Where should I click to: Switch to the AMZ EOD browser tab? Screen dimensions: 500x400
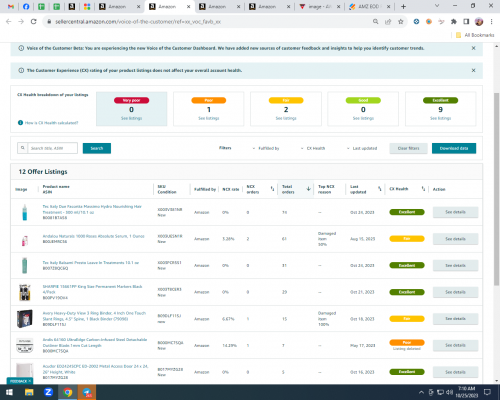click(x=369, y=7)
